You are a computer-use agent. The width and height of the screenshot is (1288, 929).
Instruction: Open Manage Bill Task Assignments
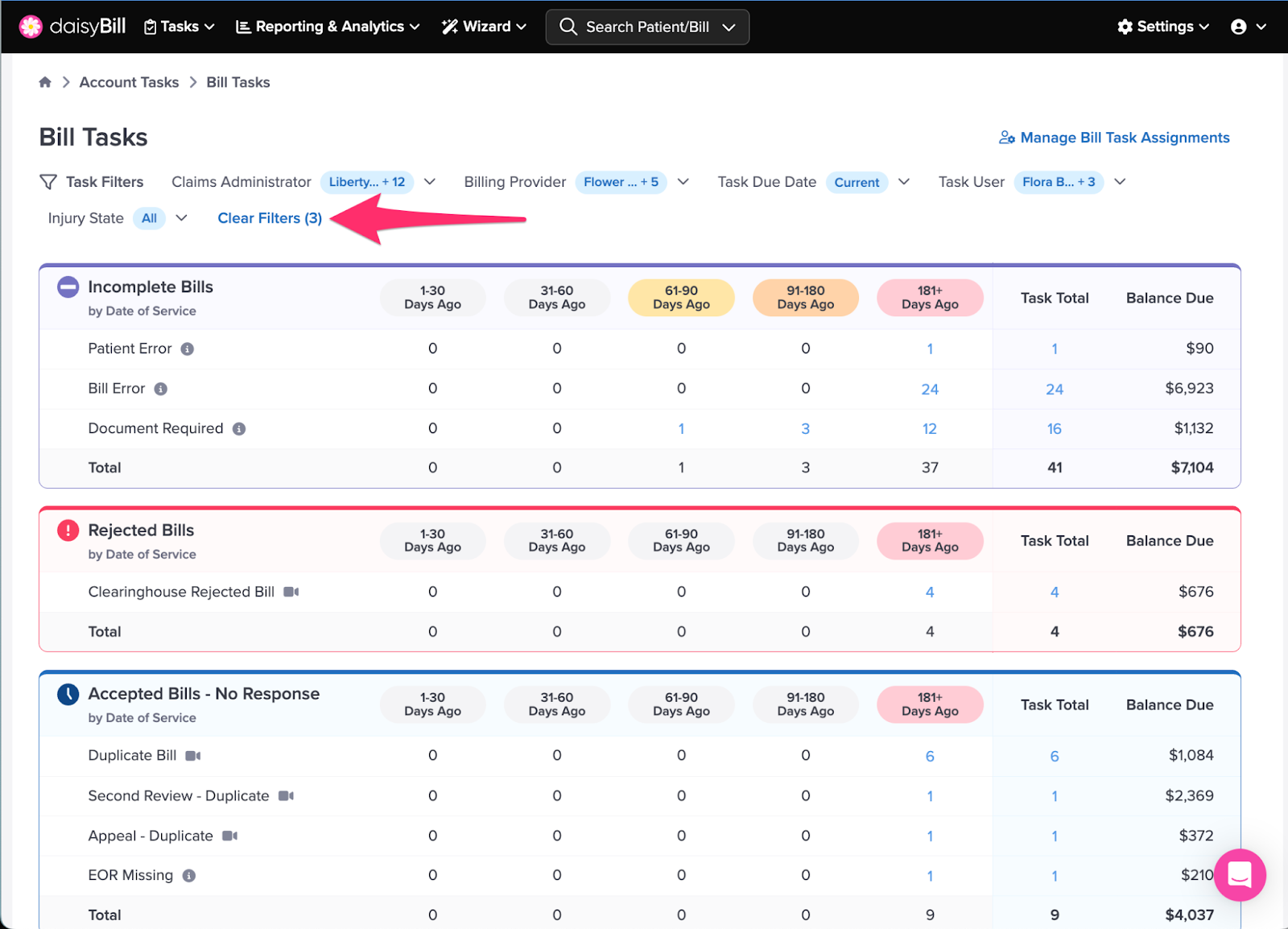point(1114,138)
